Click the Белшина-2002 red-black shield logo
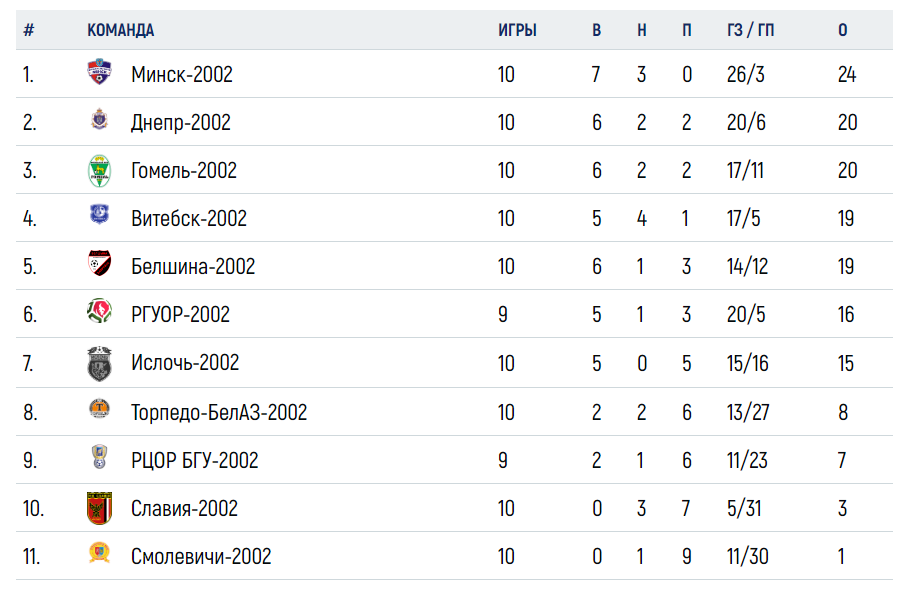The image size is (906, 591). click(99, 263)
